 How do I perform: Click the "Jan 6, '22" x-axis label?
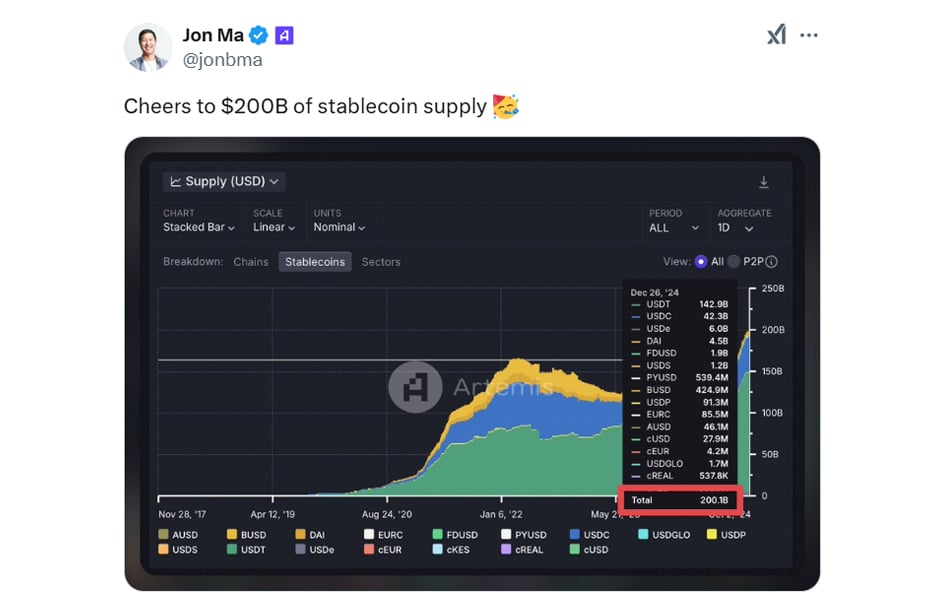tap(501, 514)
